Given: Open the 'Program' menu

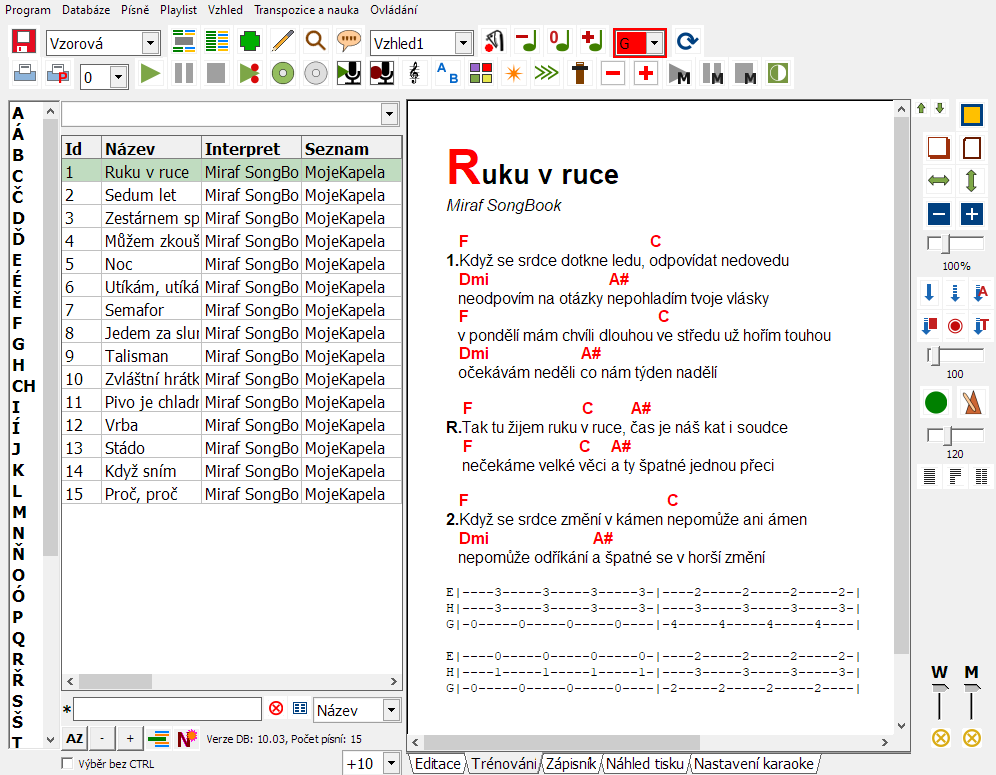Looking at the screenshot, I should (x=28, y=10).
